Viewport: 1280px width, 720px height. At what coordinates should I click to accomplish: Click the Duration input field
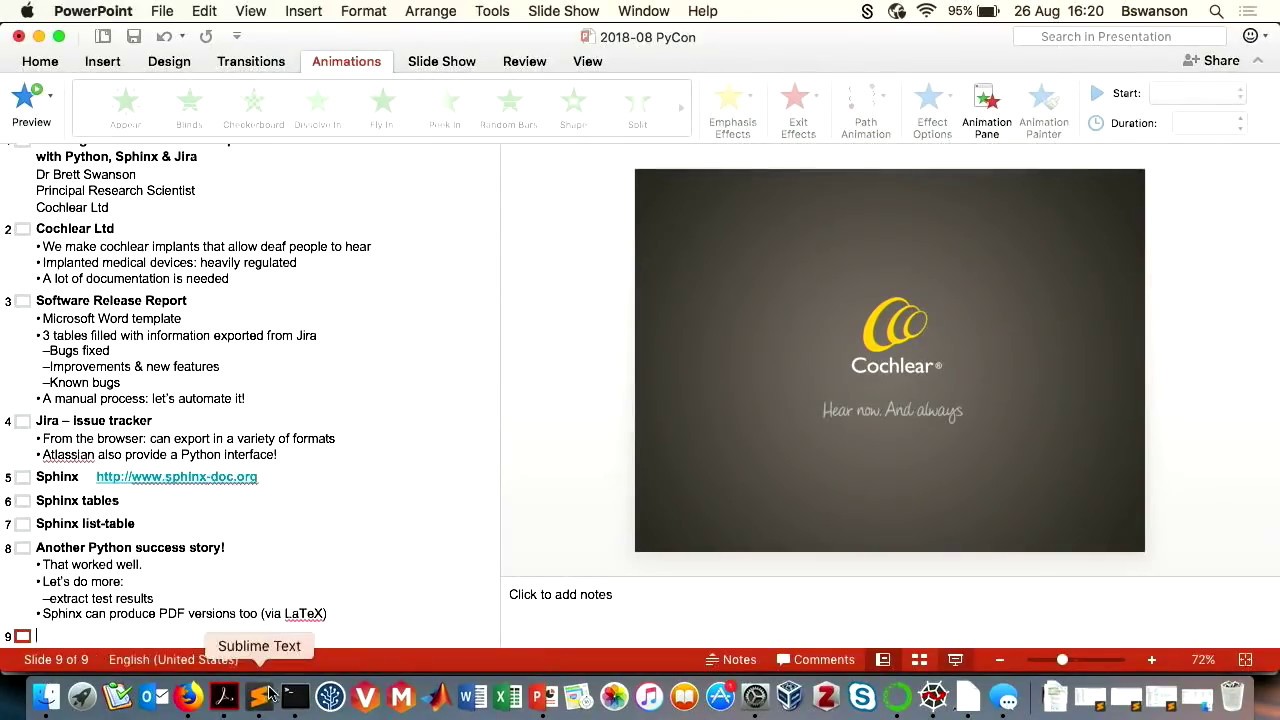pos(1203,123)
